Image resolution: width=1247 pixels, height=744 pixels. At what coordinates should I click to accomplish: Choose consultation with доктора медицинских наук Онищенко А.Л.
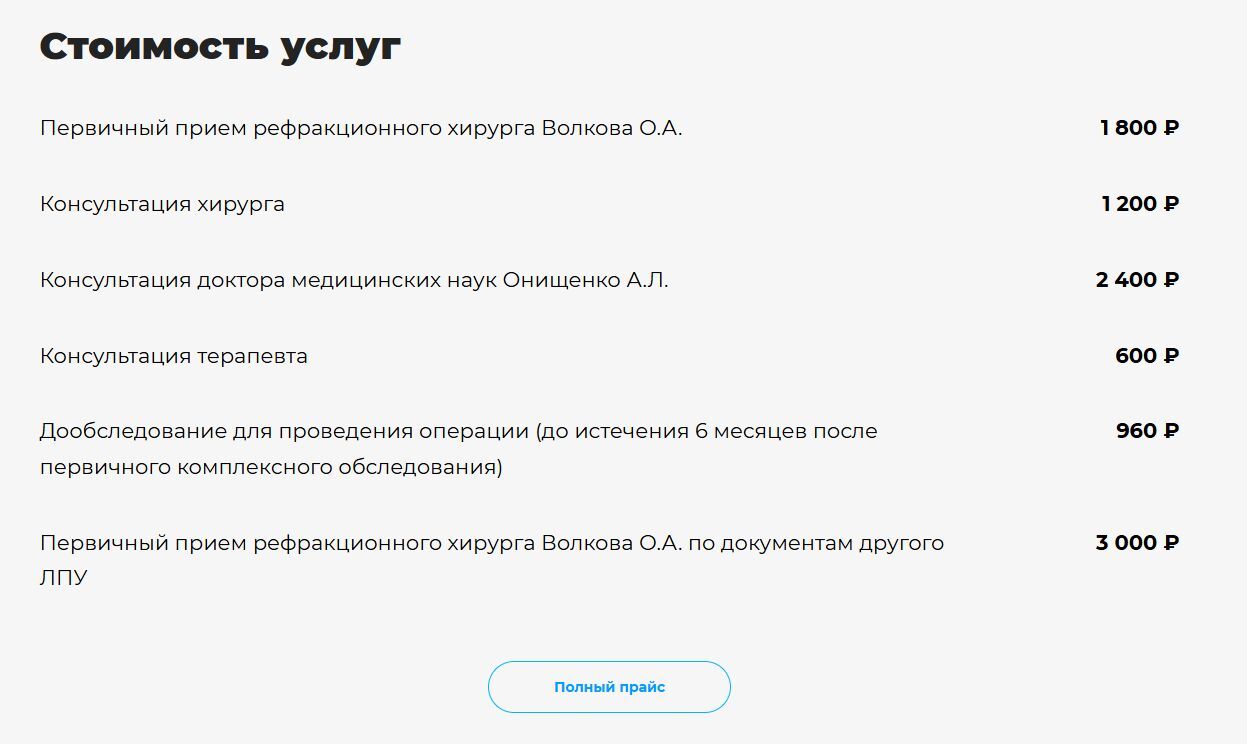(354, 280)
